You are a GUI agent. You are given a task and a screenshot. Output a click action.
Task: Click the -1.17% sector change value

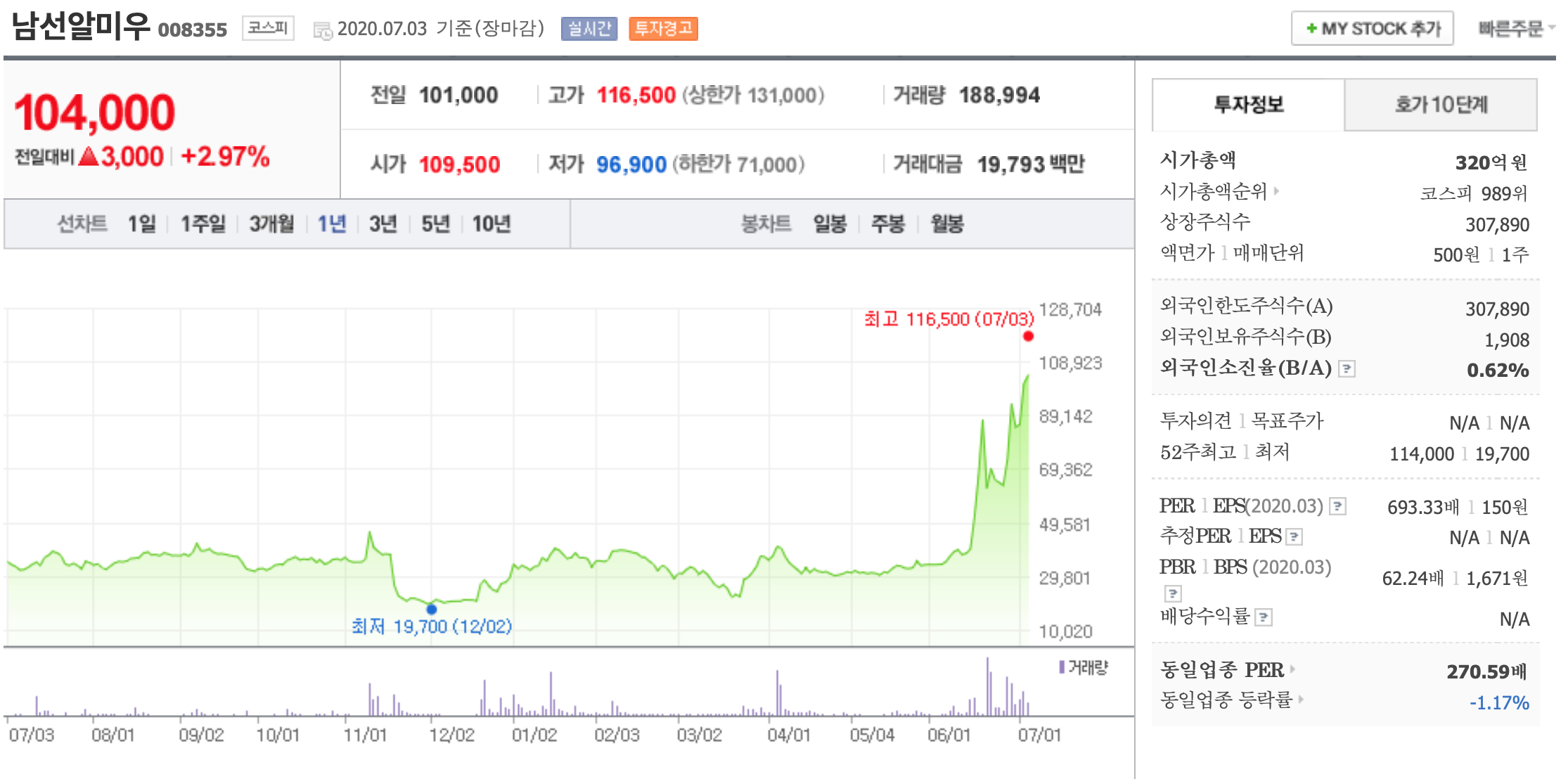[x=1499, y=703]
